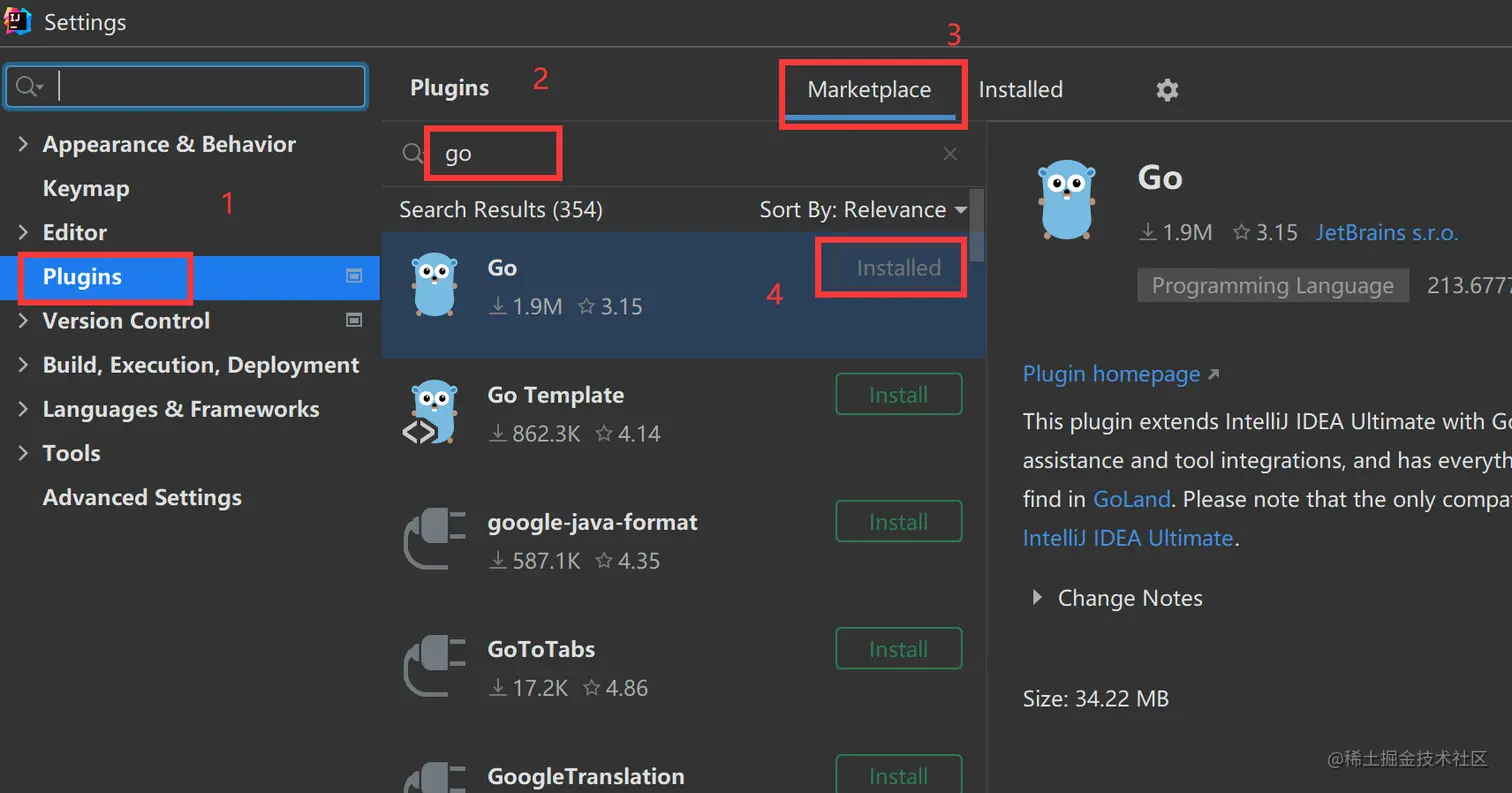Switch to the Installed tab
The width and height of the screenshot is (1512, 793).
point(1020,90)
